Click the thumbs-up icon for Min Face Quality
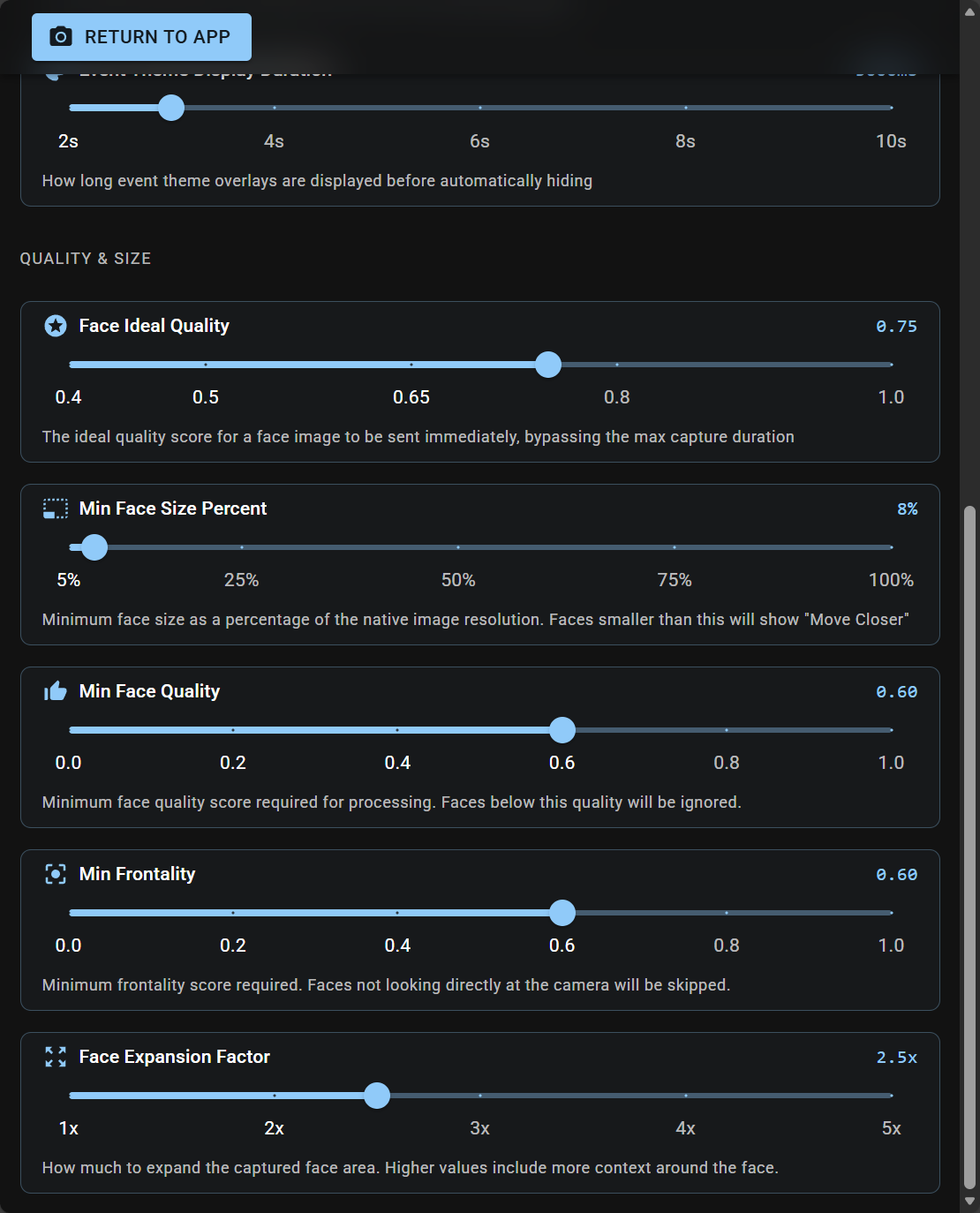Image resolution: width=980 pixels, height=1213 pixels. 56,691
